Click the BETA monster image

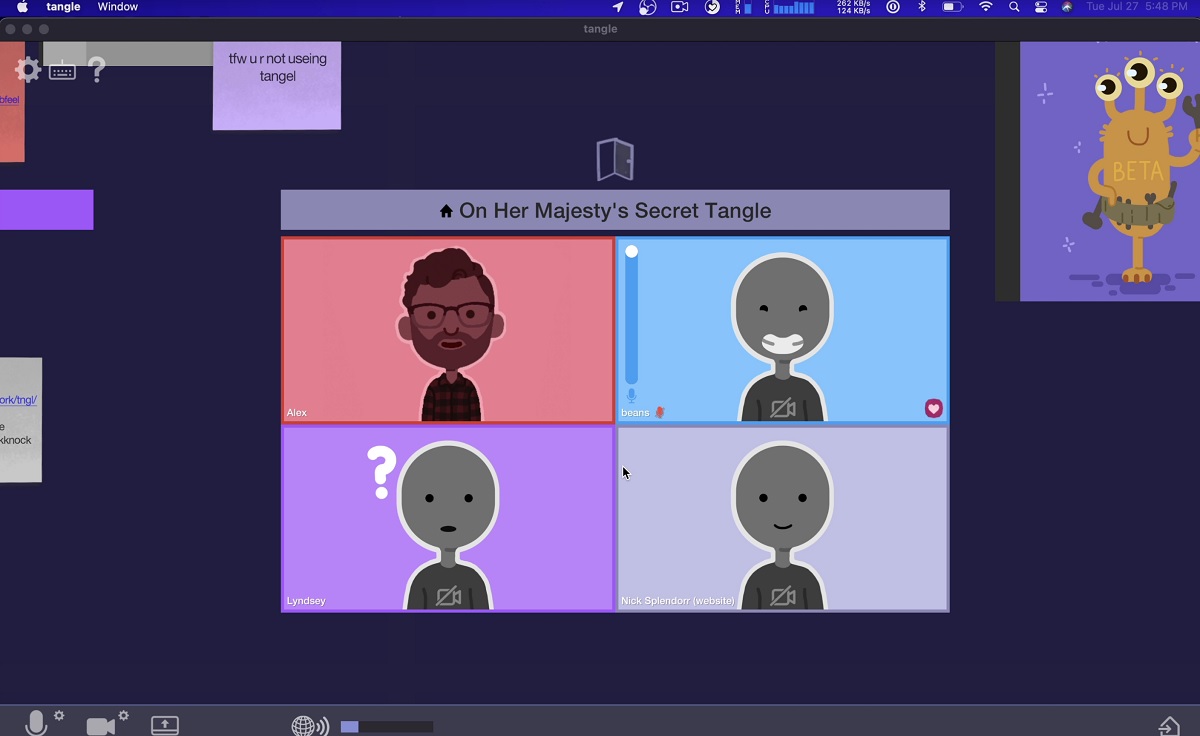coord(1110,171)
